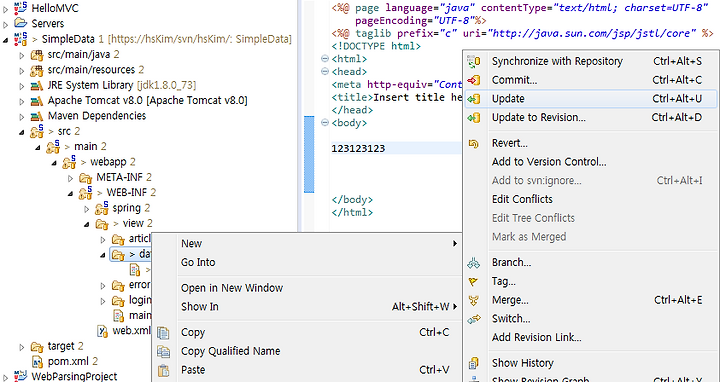Select Edit Conflicts menu entry

(x=591, y=199)
